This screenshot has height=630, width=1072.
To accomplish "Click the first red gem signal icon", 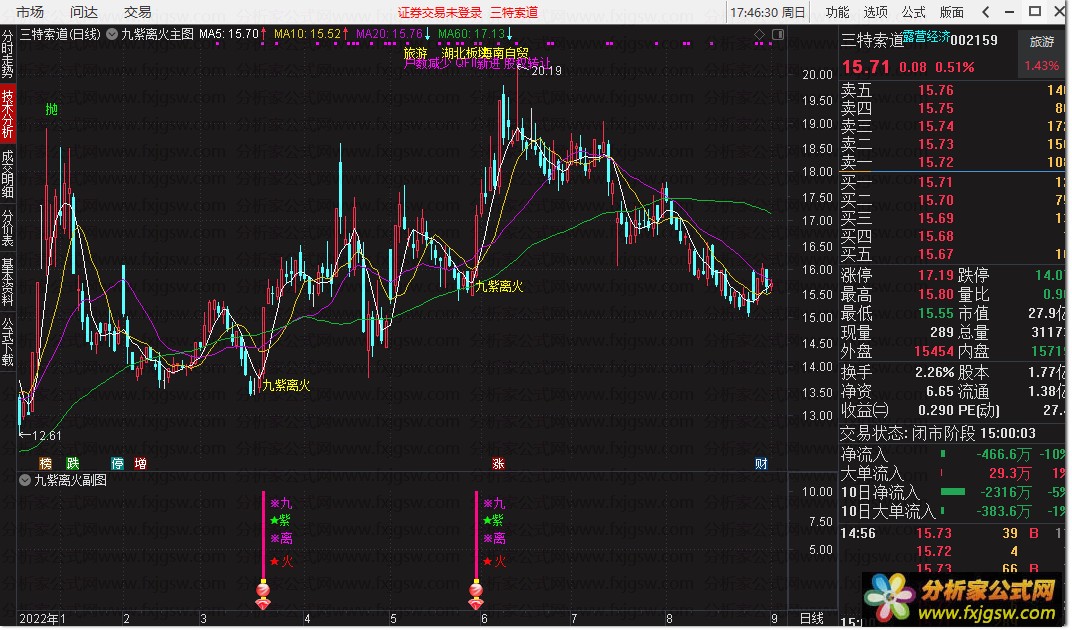I will tap(263, 596).
